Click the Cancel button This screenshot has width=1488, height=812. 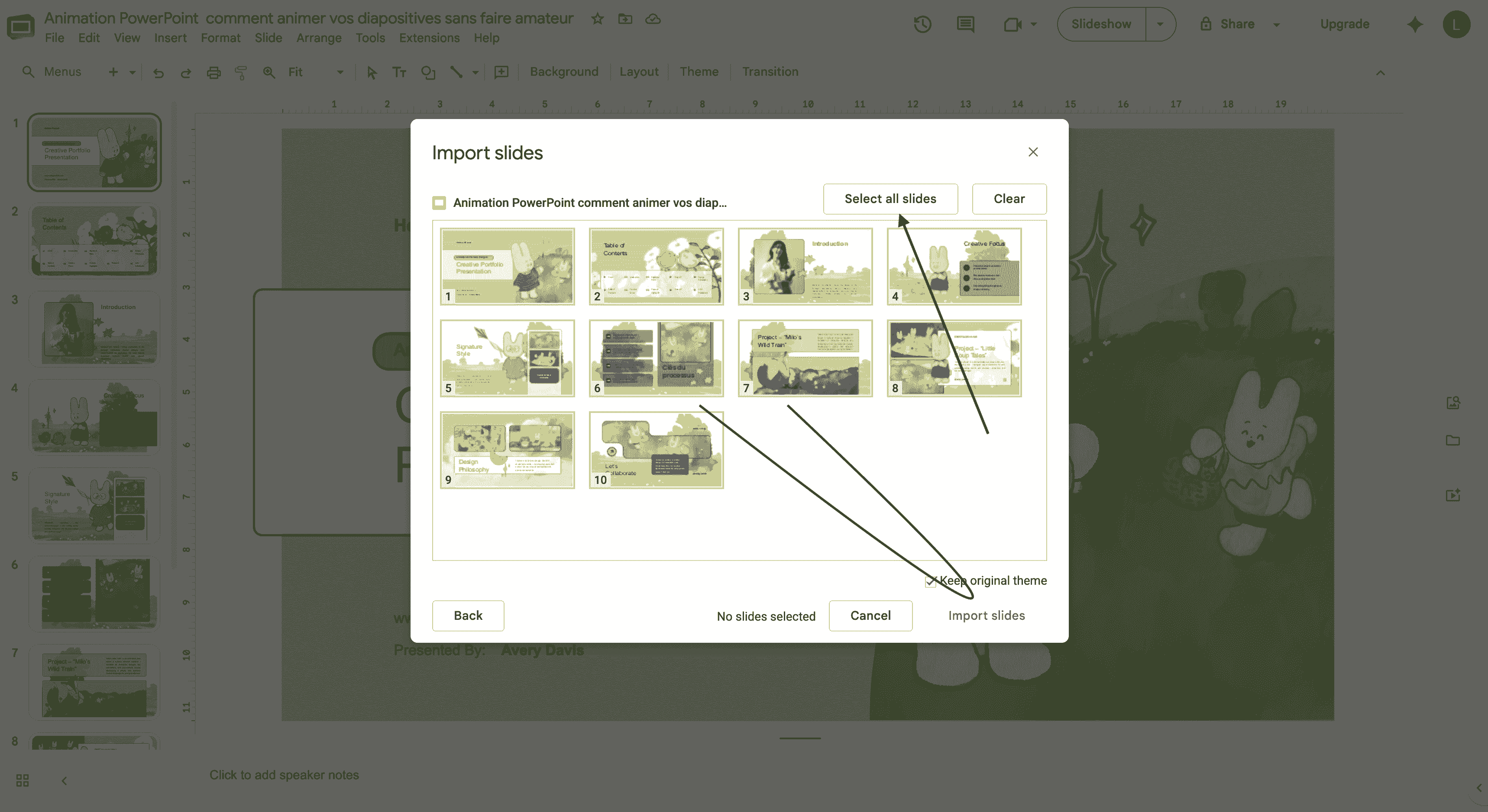[x=870, y=615]
